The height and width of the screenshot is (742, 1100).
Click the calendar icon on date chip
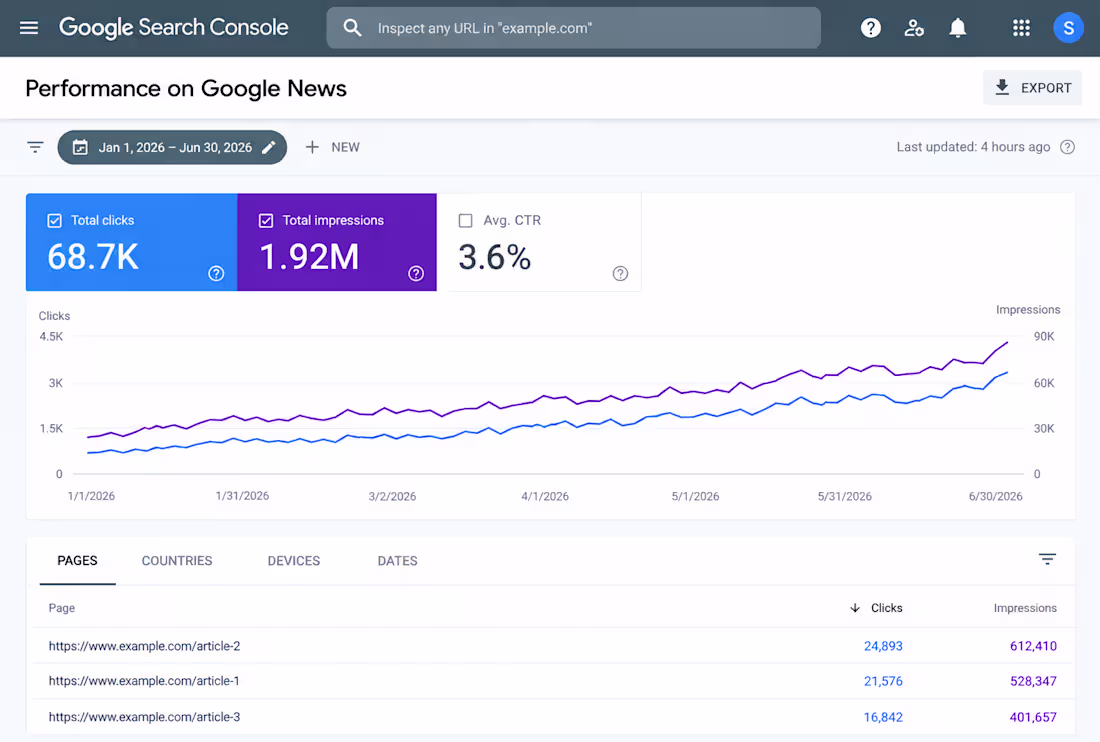[x=81, y=147]
